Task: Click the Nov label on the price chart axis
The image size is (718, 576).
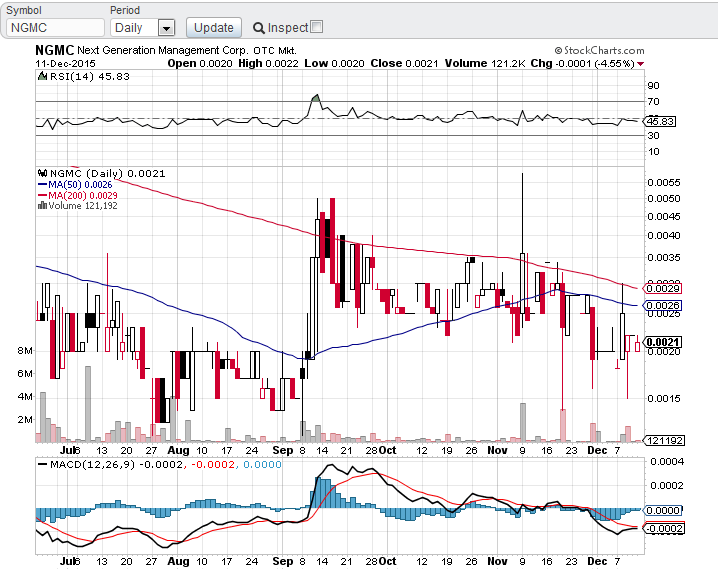Action: click(x=497, y=450)
